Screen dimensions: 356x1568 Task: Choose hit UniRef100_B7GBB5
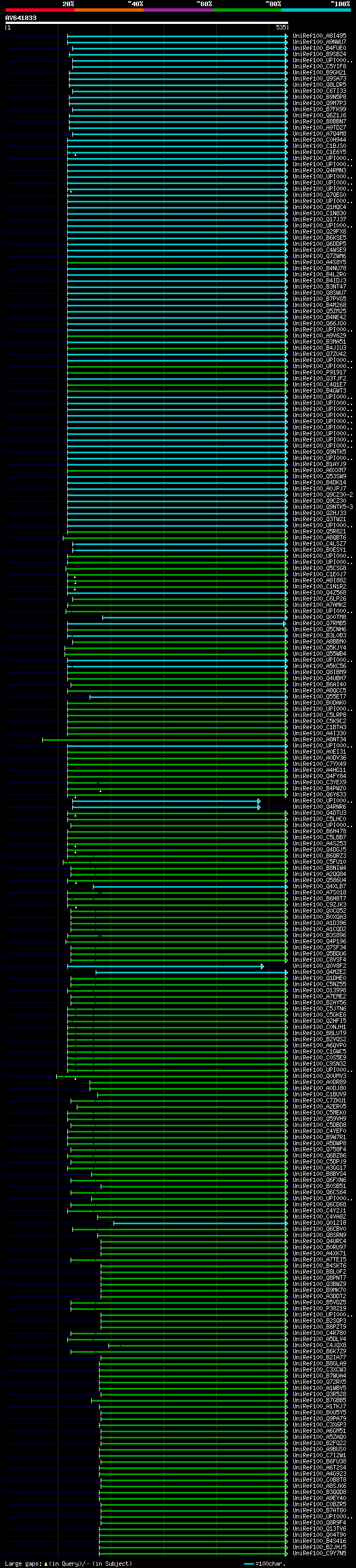pyautogui.click(x=319, y=1400)
